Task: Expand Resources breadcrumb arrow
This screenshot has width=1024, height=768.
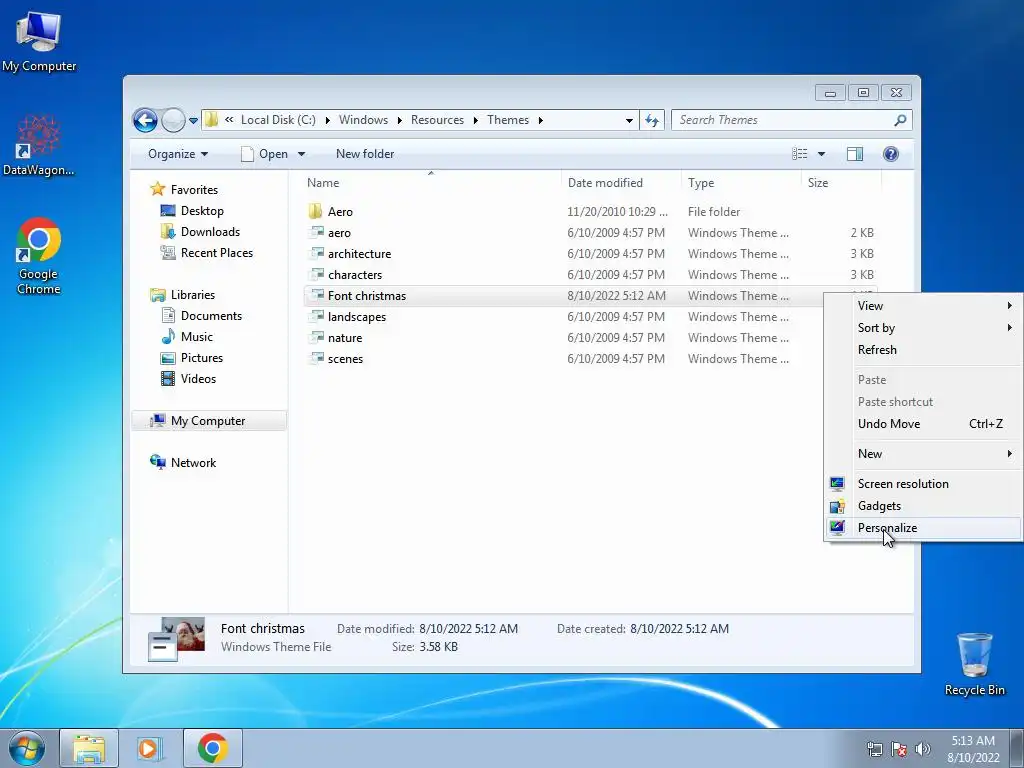Action: tap(475, 120)
